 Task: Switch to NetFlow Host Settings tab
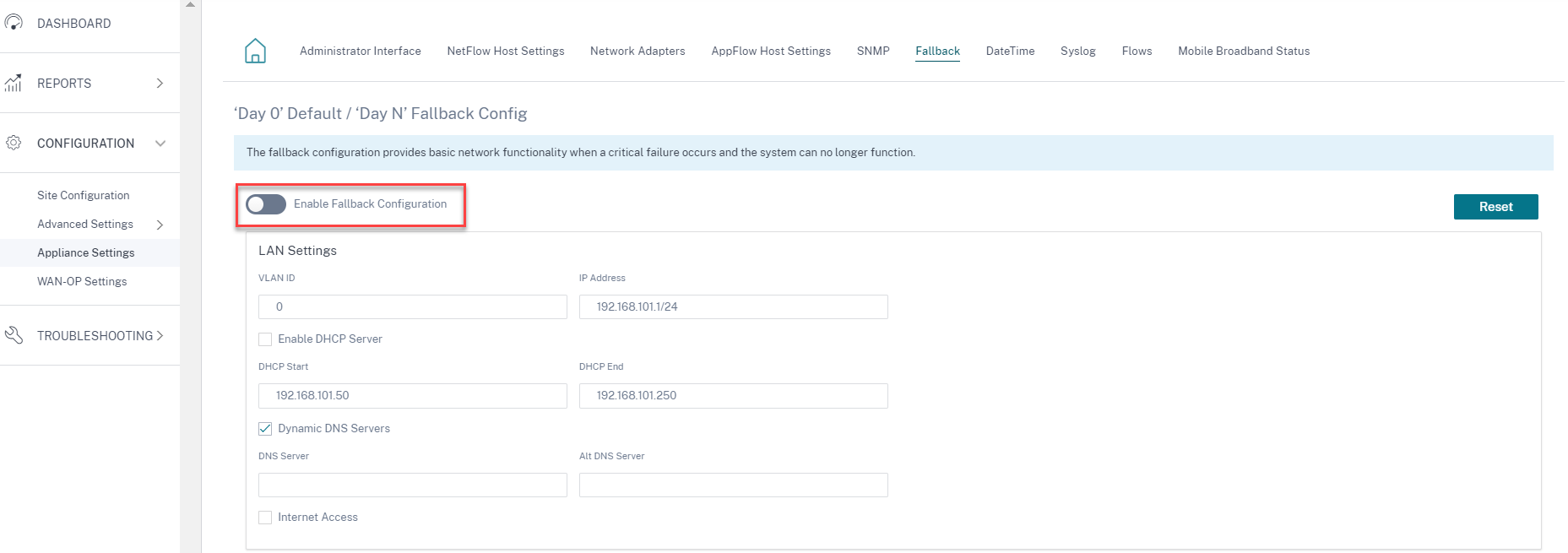point(506,51)
